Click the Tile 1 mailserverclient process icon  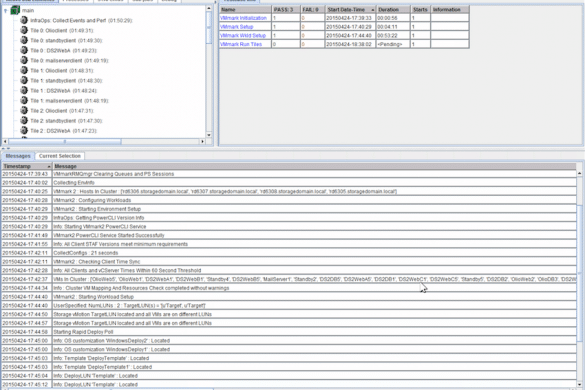click(x=24, y=100)
